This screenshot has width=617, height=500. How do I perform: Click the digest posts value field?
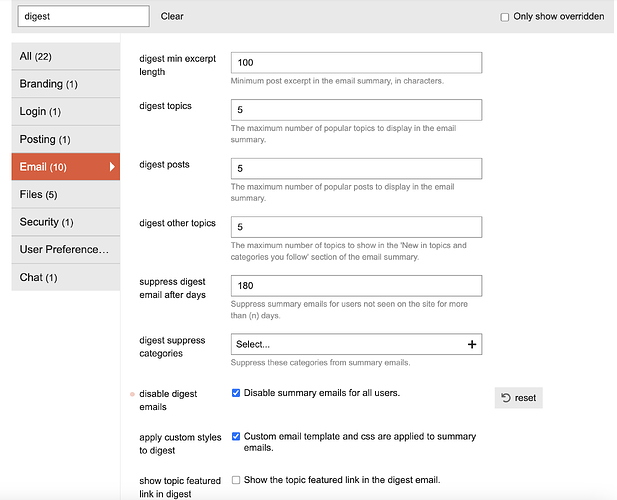356,168
